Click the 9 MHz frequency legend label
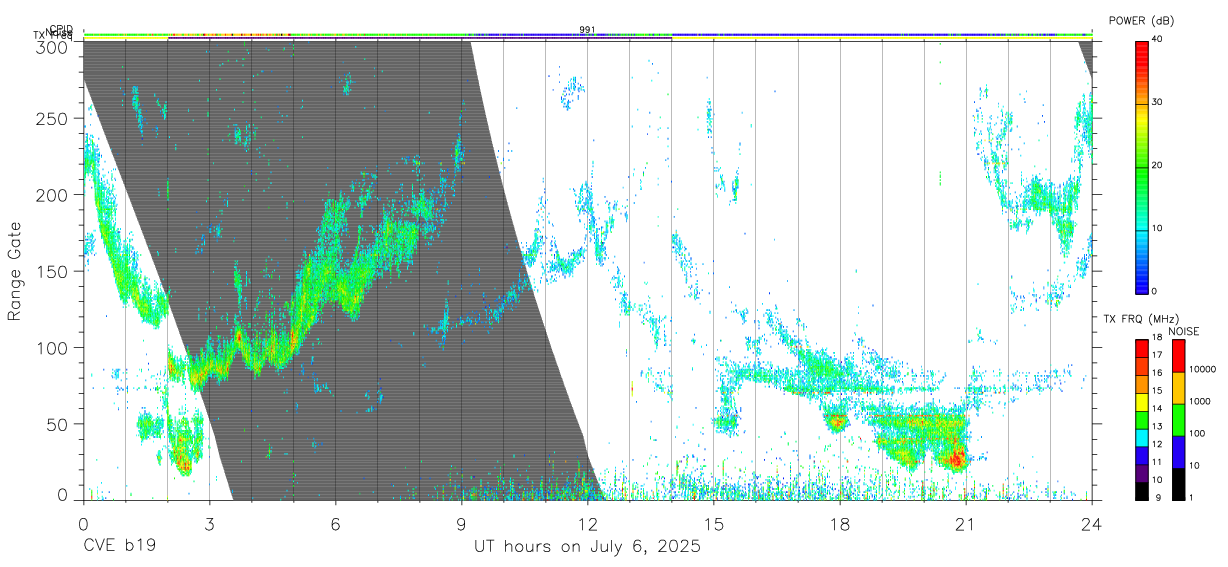Image resolution: width=1228 pixels, height=567 pixels. tap(1157, 497)
